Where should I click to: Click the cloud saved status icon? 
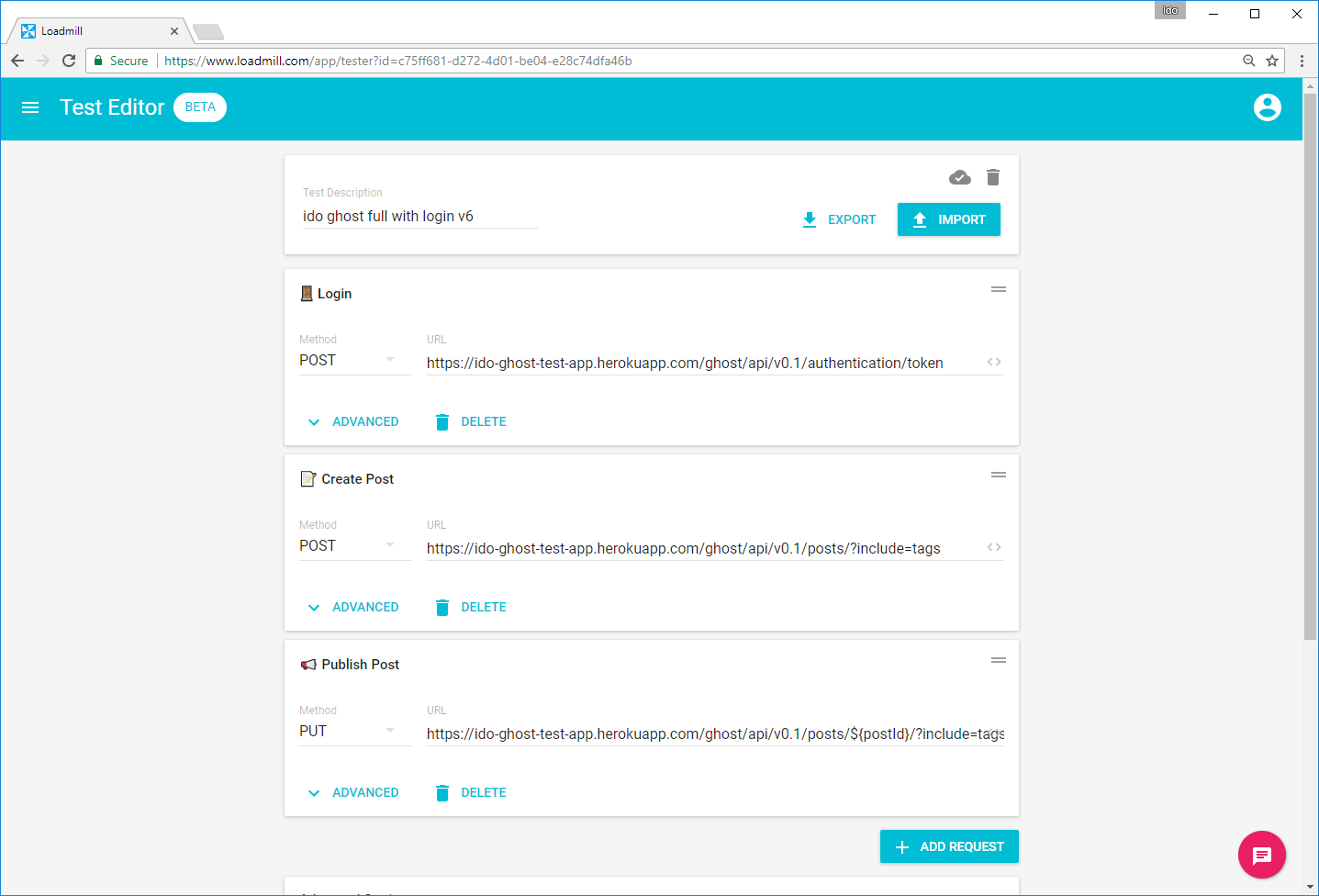click(x=960, y=177)
